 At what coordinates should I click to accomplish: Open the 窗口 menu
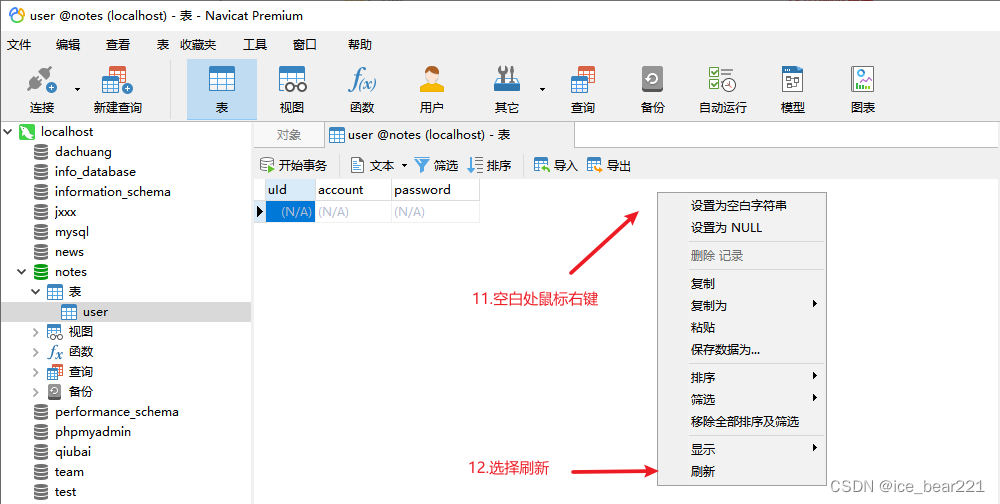pos(305,45)
